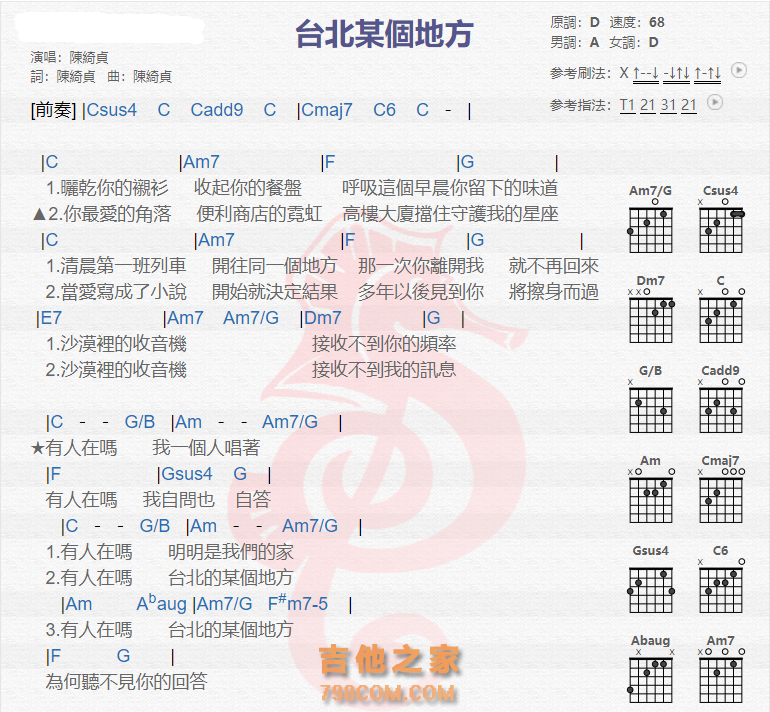This screenshot has height=712, width=770.
Task: Open the G/B chord diagram
Action: (650, 399)
